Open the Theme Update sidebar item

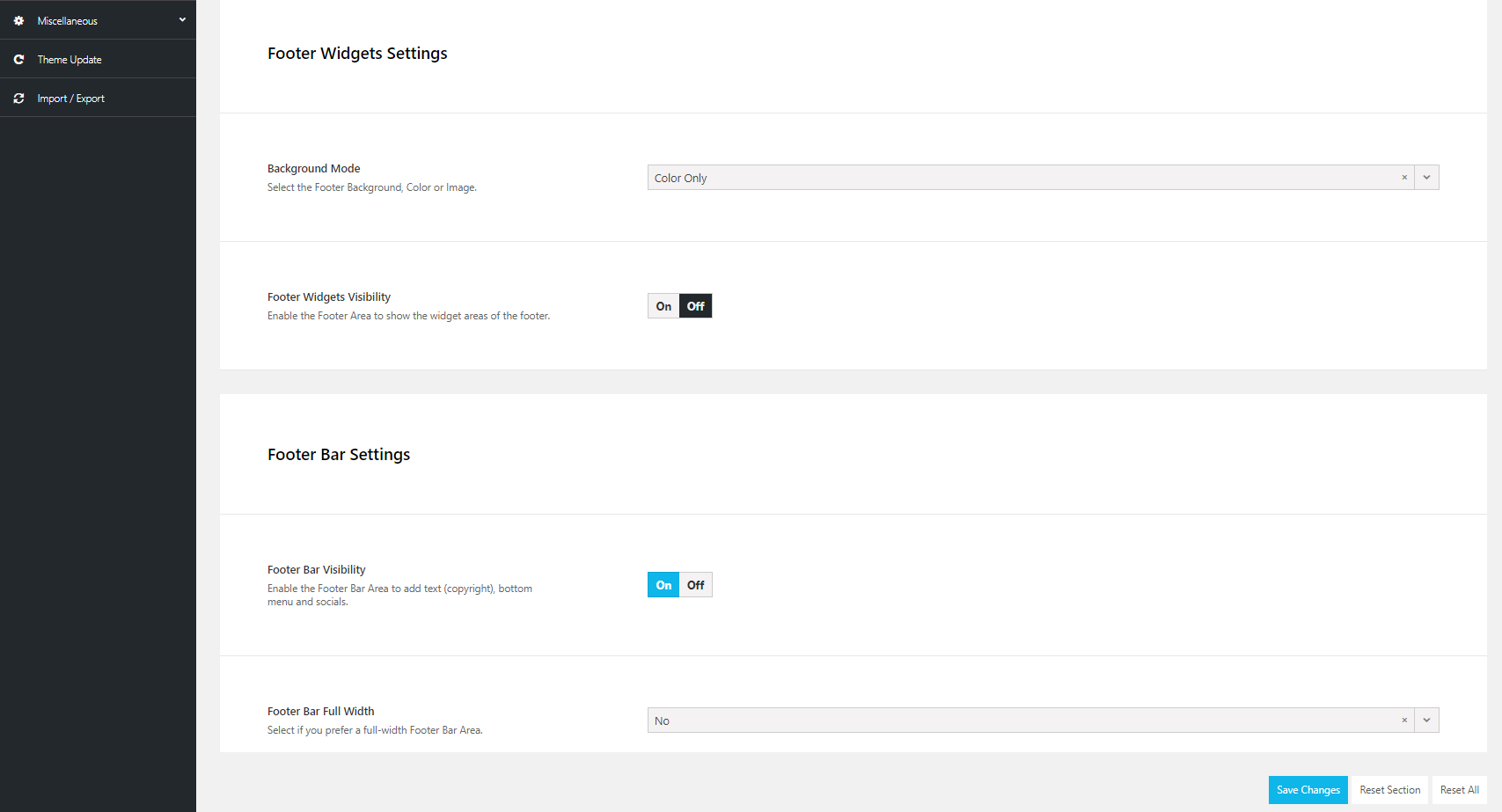pos(98,59)
